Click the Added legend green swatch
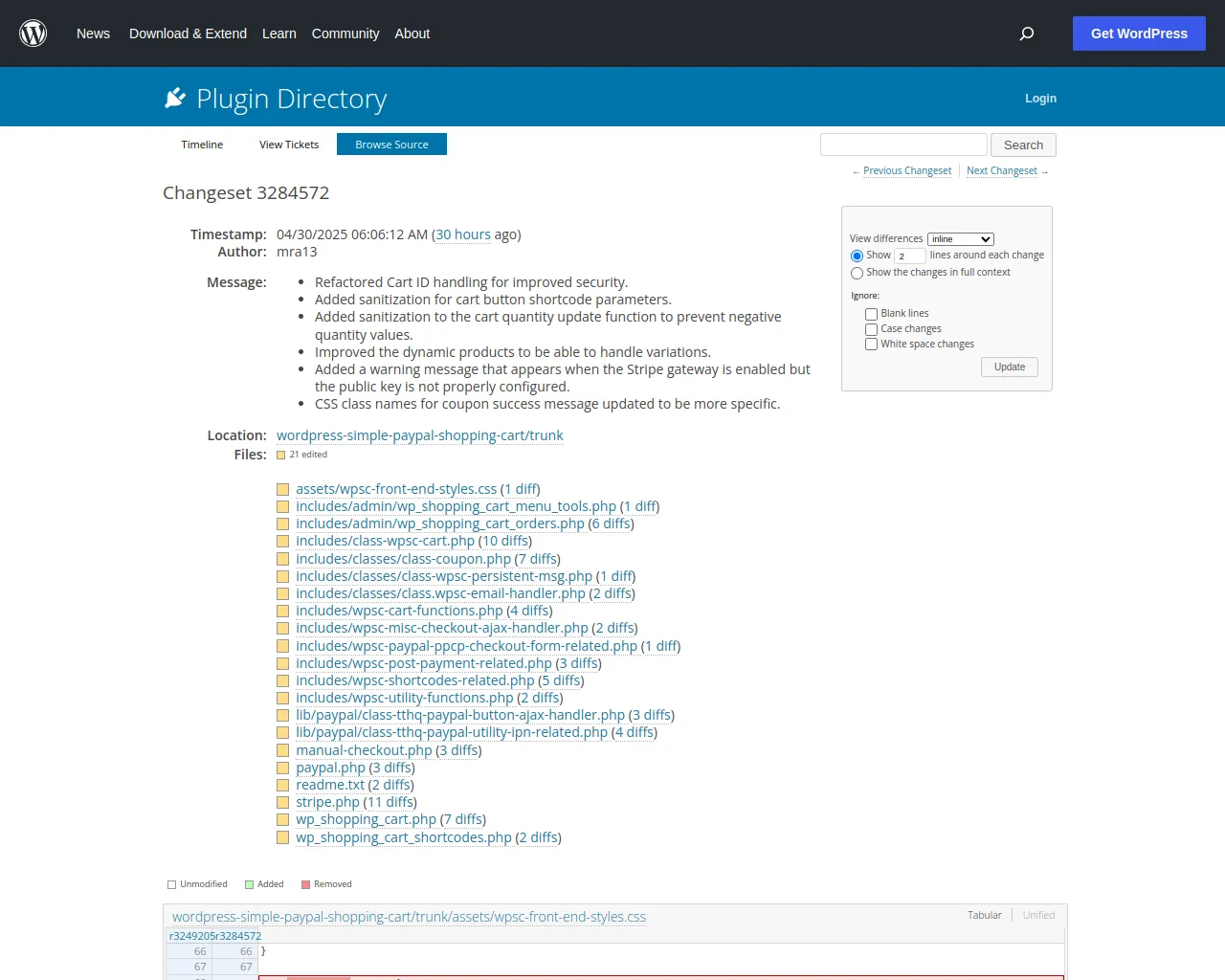Screen dimensions: 1225x980 coord(250,885)
